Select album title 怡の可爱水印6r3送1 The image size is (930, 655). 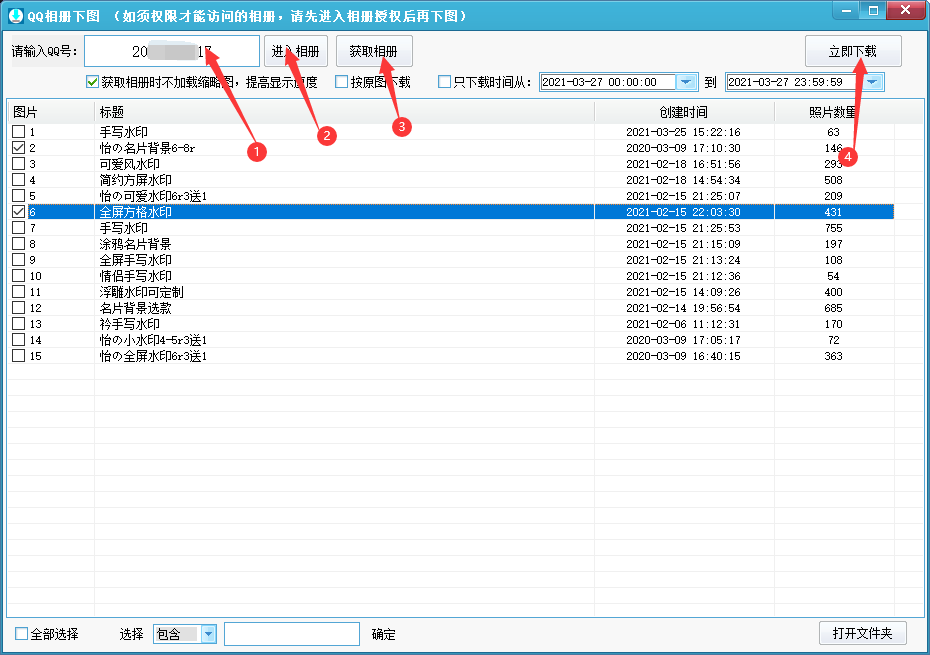[x=153, y=196]
